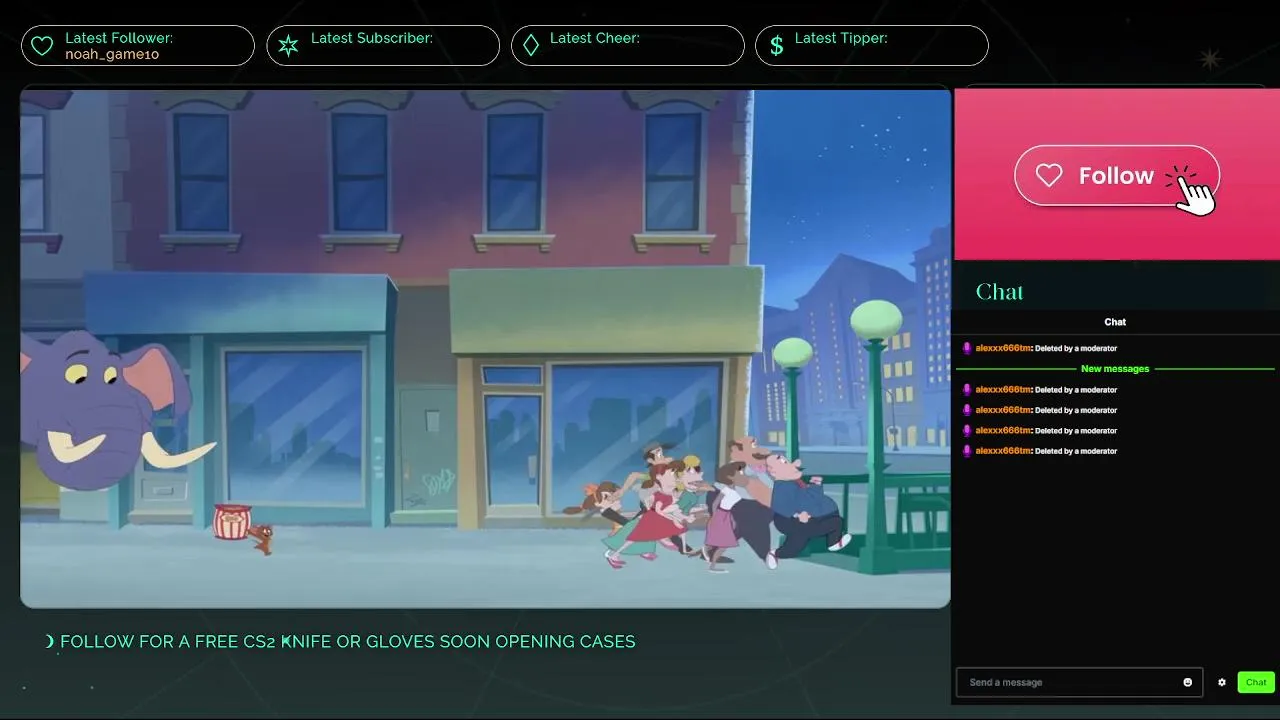
Task: Click the large Chat heading under Follow banner
Action: pos(999,292)
